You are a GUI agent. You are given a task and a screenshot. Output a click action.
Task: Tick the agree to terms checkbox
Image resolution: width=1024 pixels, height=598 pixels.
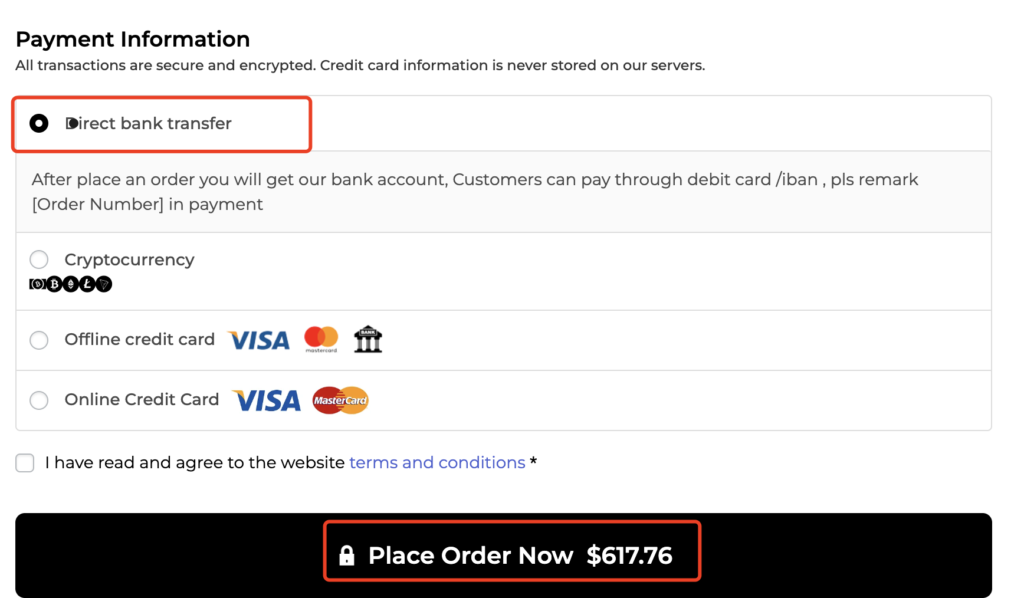25,463
